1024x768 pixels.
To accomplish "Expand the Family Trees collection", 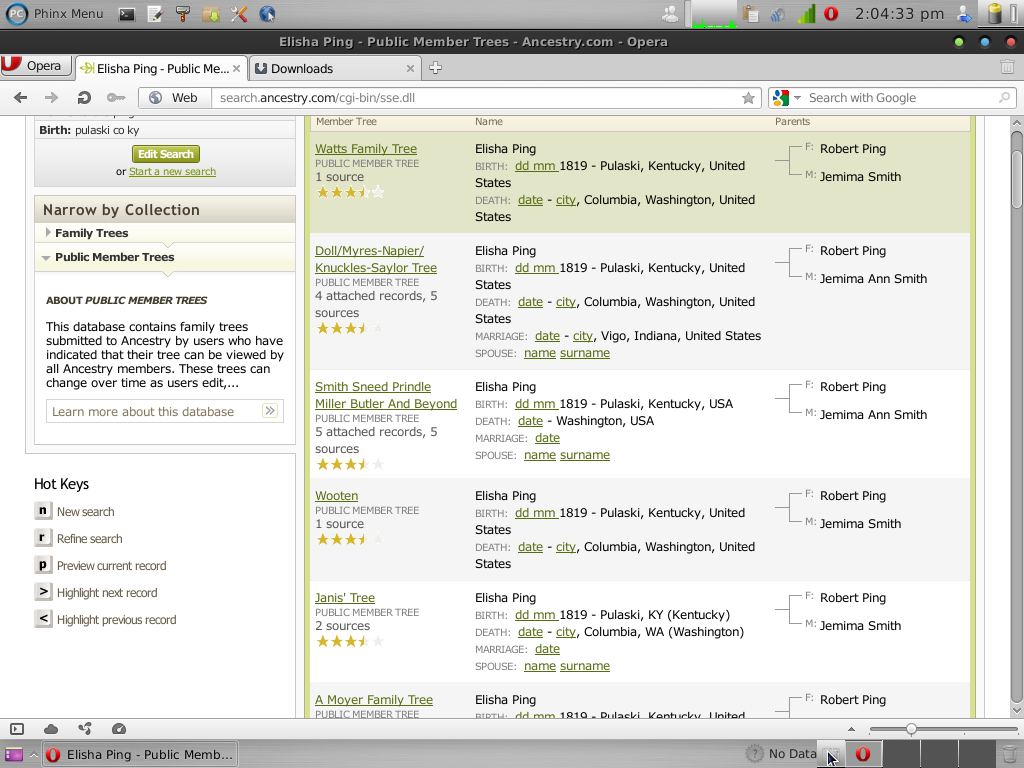I will point(91,233).
